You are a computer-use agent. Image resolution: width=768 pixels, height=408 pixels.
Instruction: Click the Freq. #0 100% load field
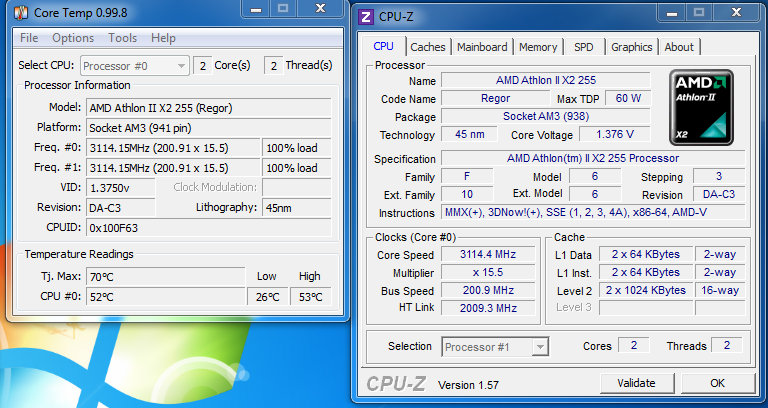click(297, 148)
